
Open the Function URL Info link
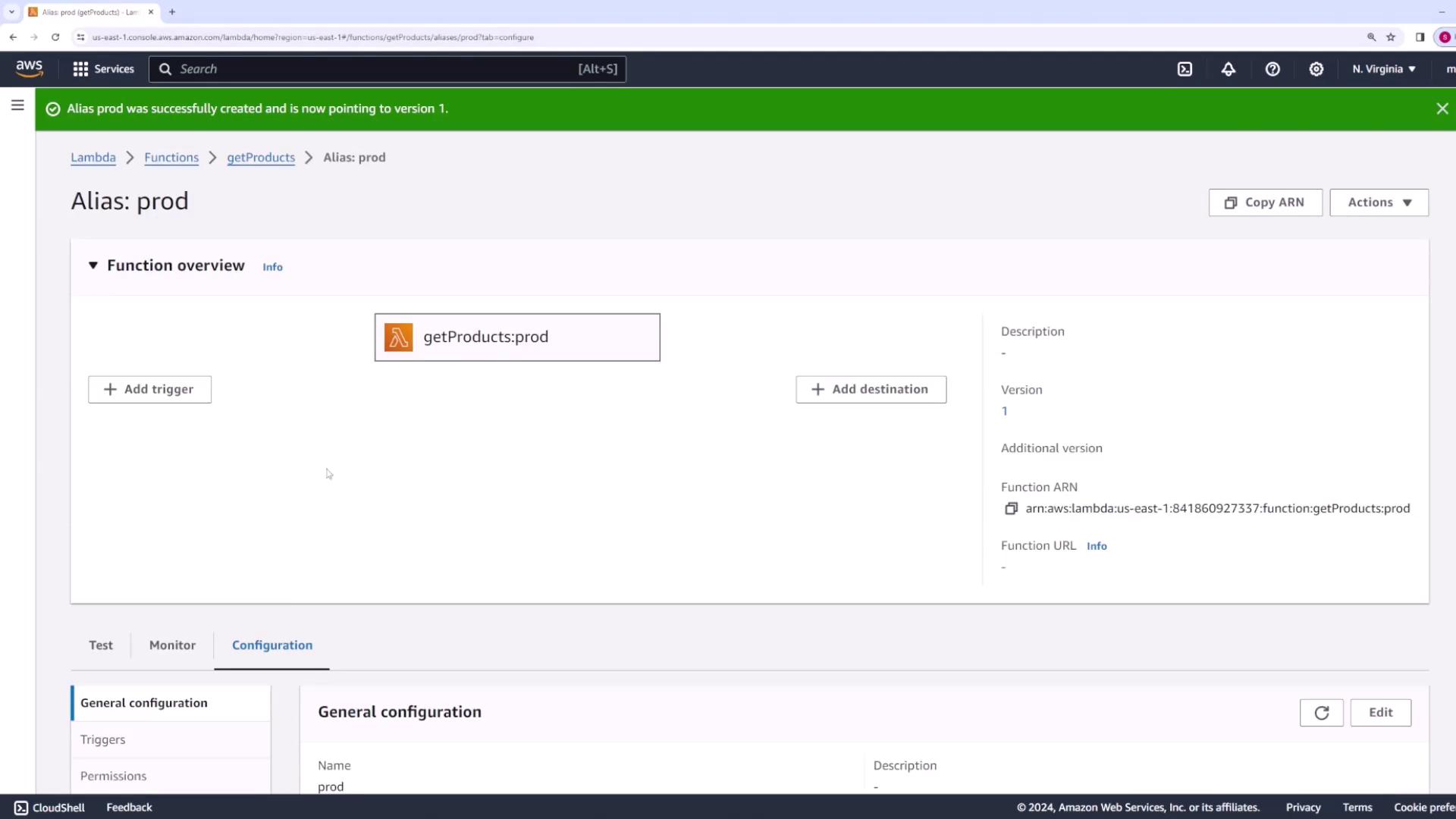pos(1097,546)
